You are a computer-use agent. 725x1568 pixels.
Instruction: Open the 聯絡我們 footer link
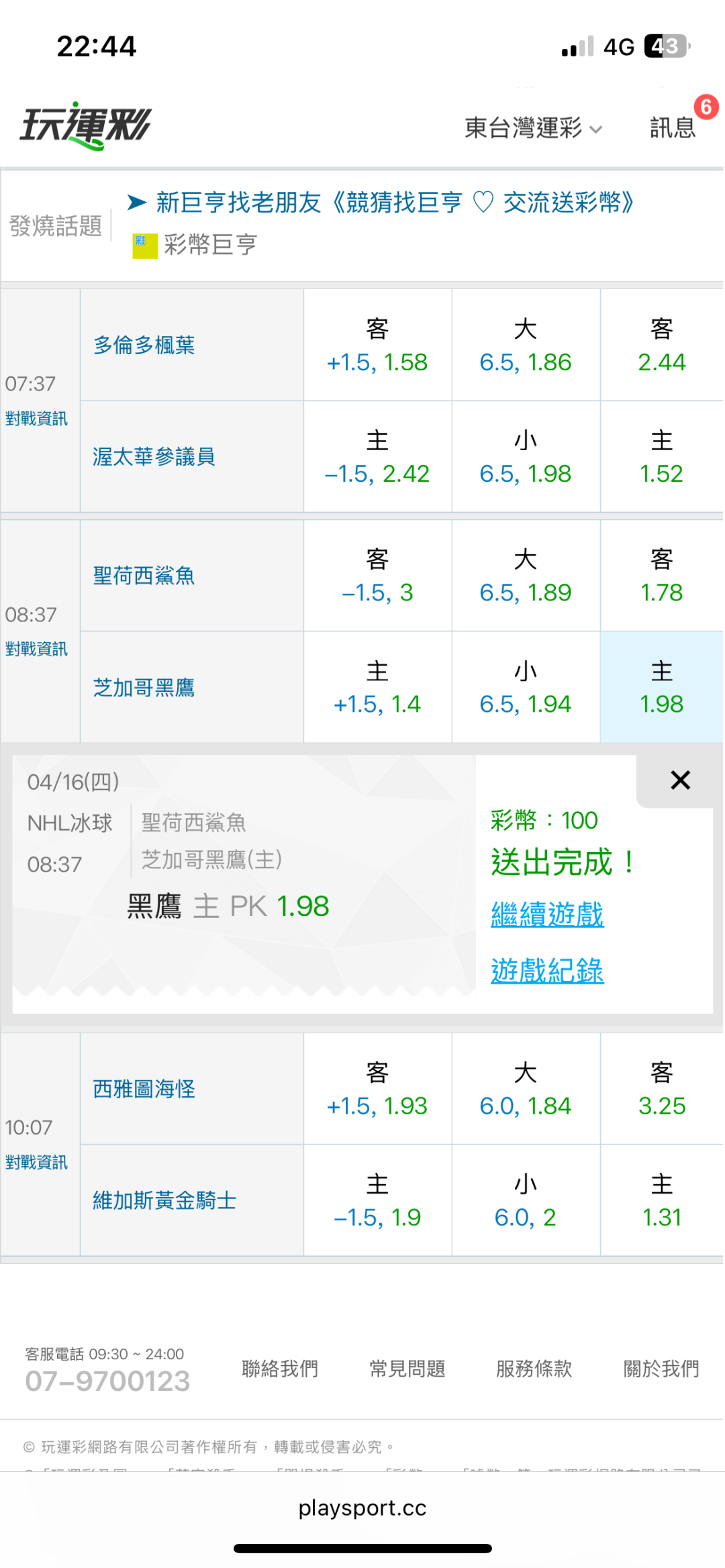point(280,1368)
